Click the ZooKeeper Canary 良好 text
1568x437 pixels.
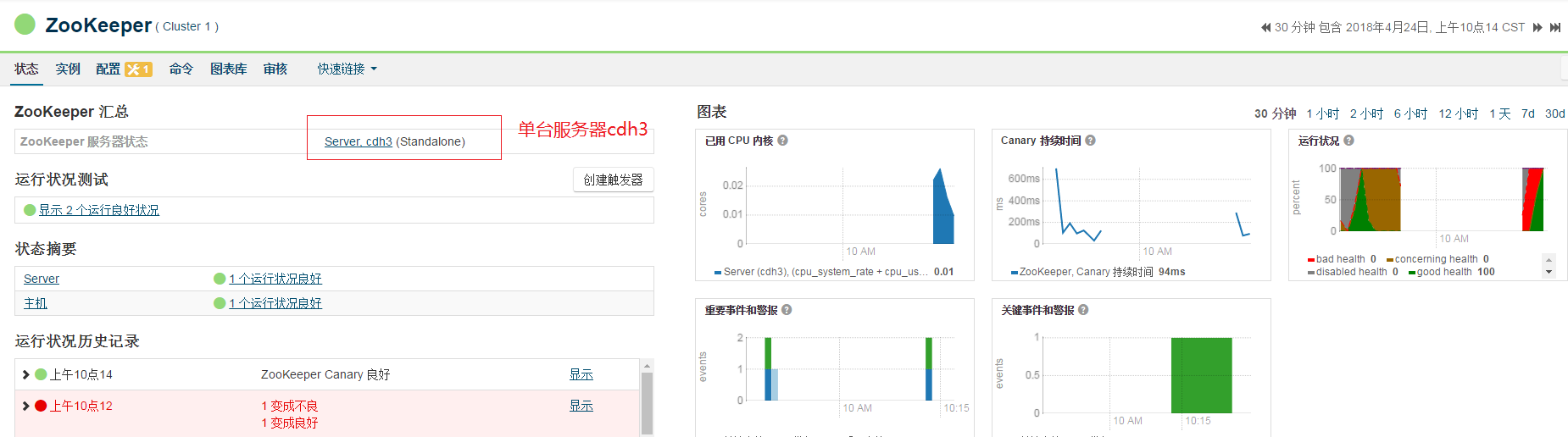[x=325, y=374]
